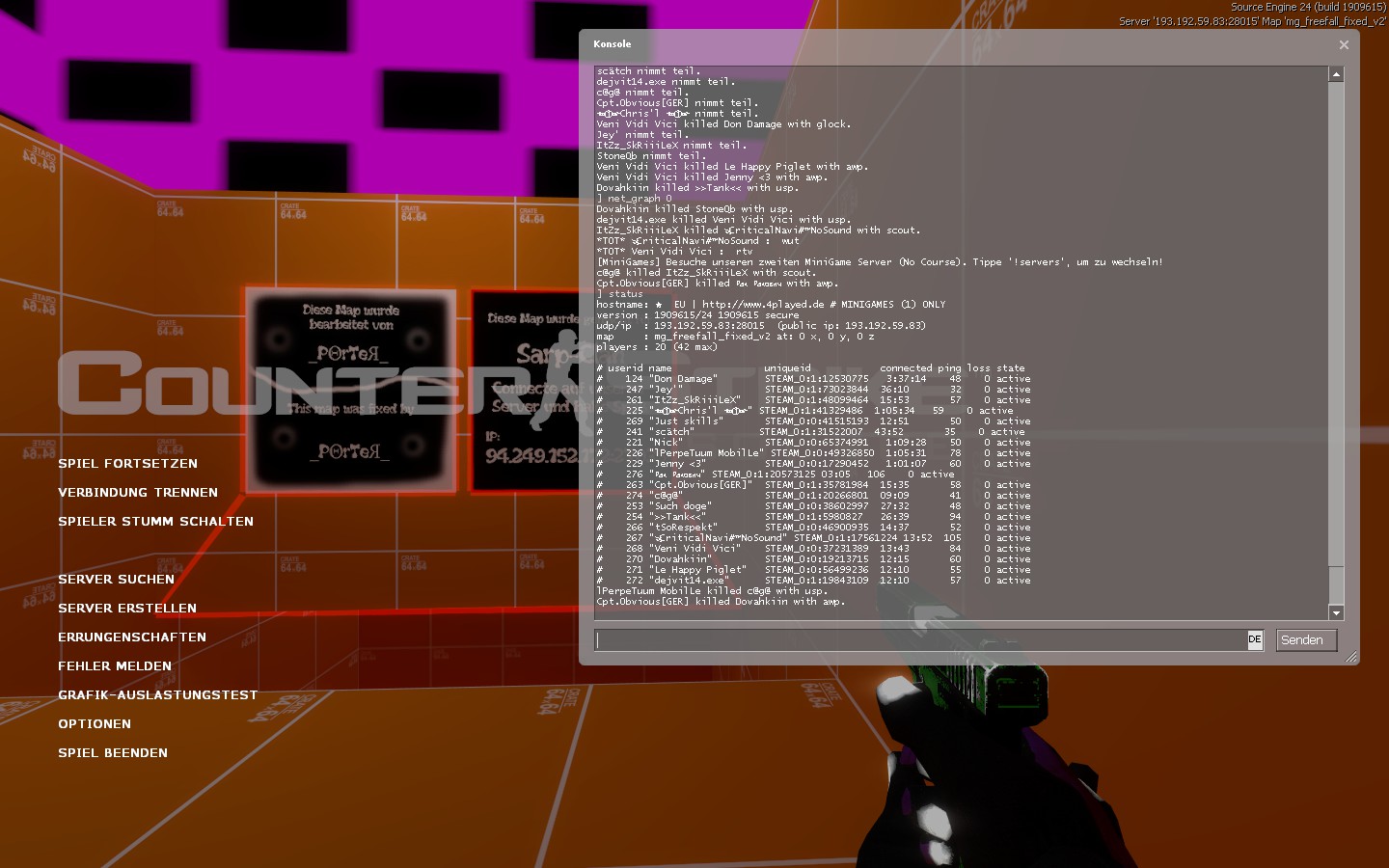1389x868 pixels.
Task: Click the '] status' command line
Action: [619, 294]
